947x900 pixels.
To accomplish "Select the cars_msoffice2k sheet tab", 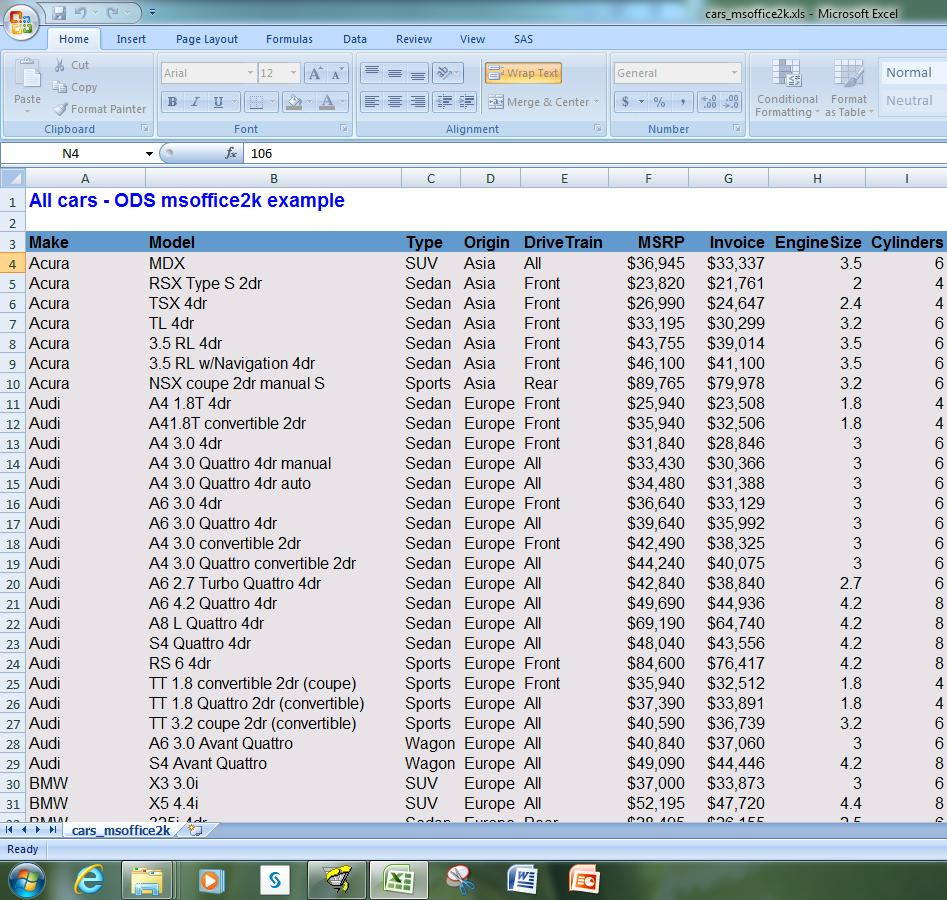I will point(120,830).
